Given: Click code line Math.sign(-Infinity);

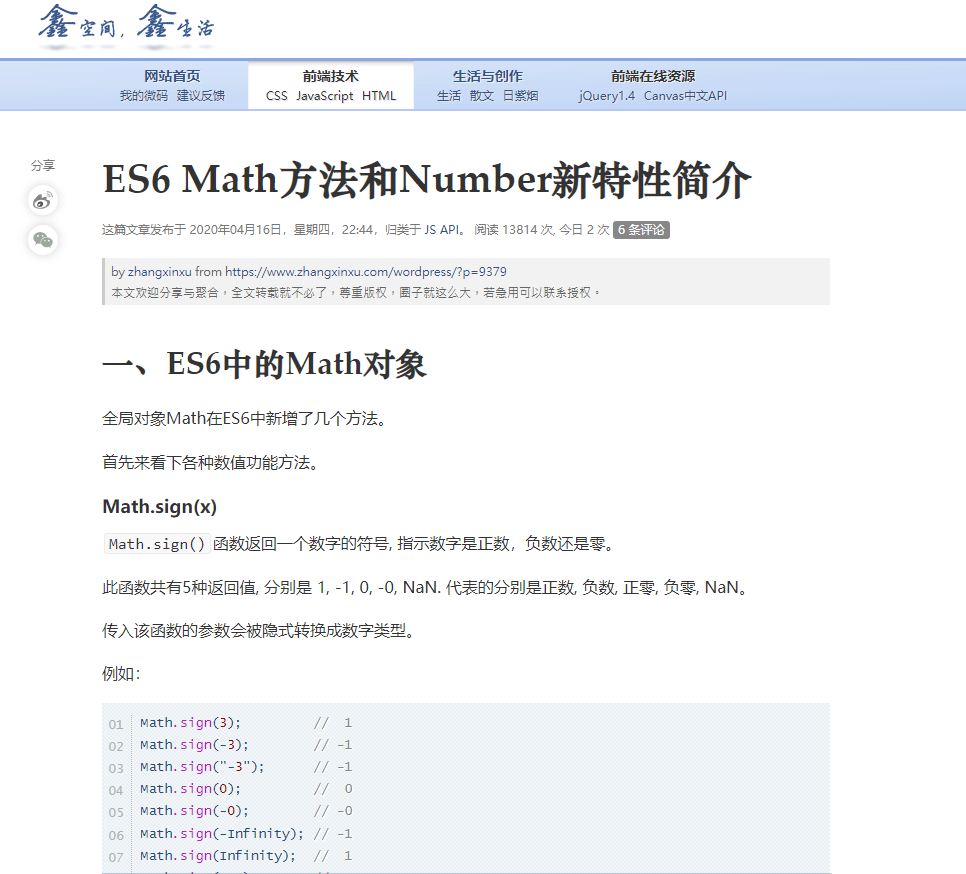Looking at the screenshot, I should click(x=222, y=833).
